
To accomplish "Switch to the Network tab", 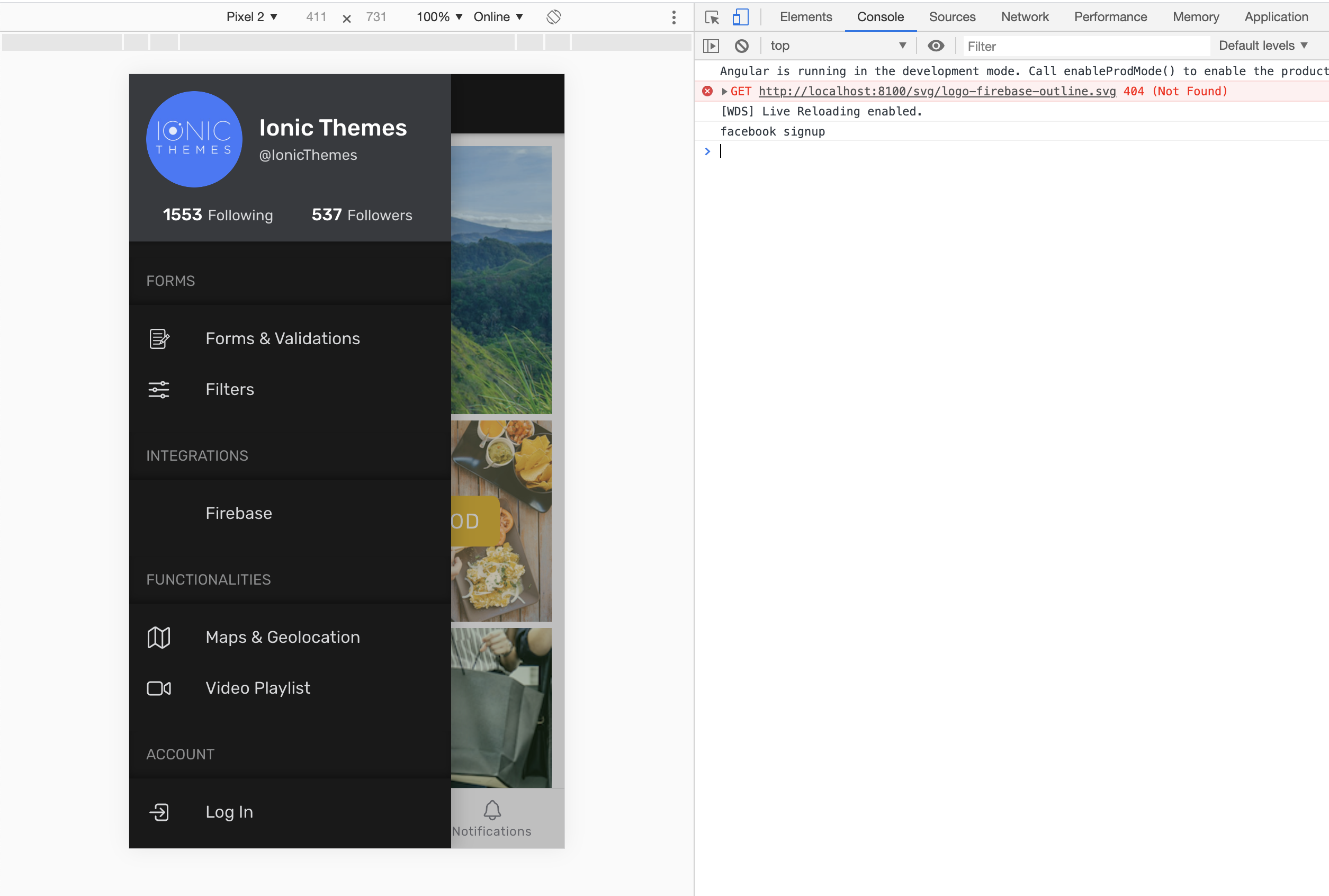I will (x=1025, y=17).
